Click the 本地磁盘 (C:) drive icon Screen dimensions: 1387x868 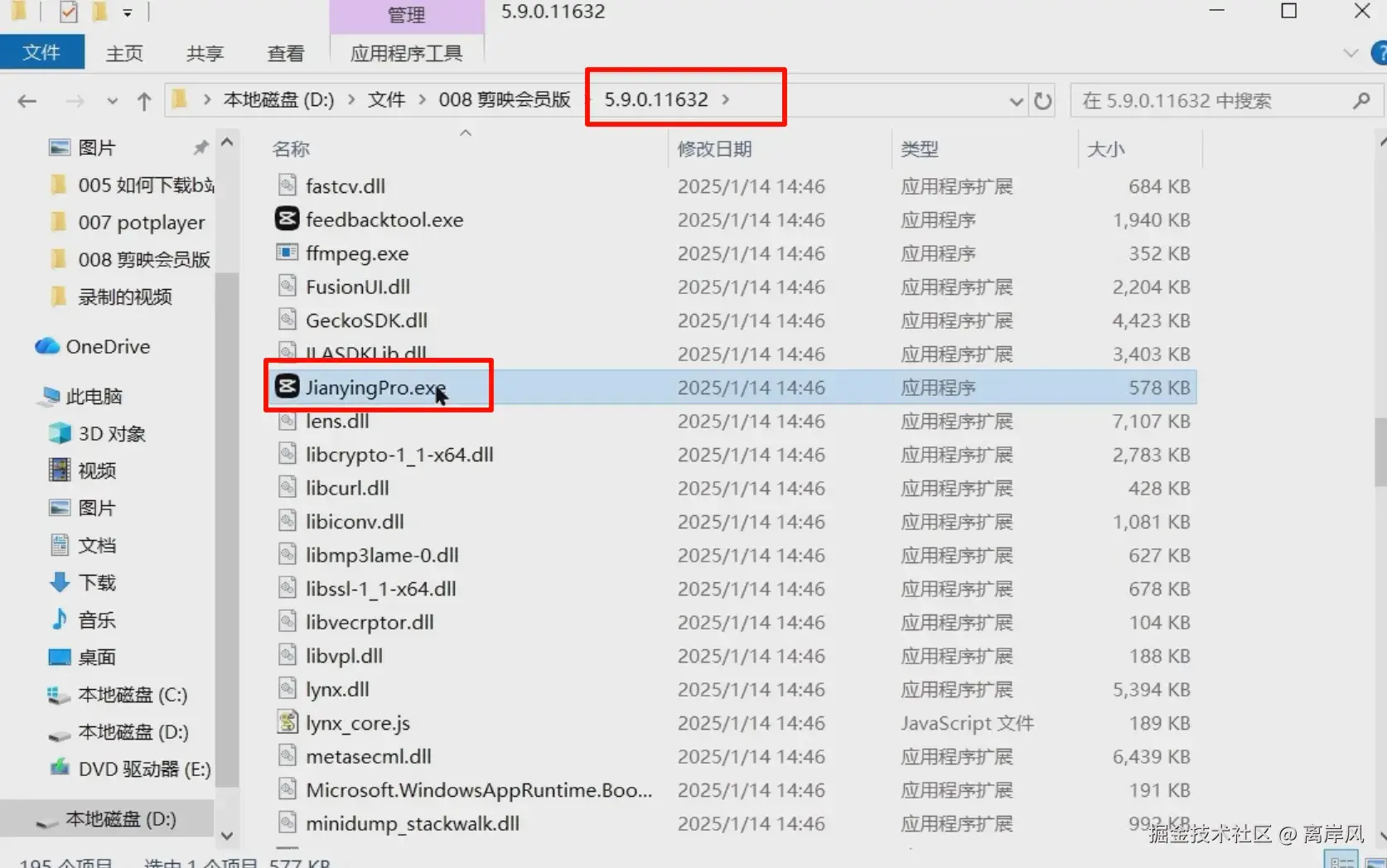point(59,695)
